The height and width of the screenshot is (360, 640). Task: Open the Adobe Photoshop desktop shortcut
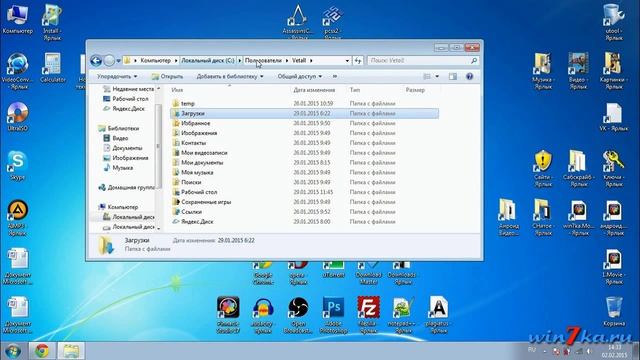point(333,315)
